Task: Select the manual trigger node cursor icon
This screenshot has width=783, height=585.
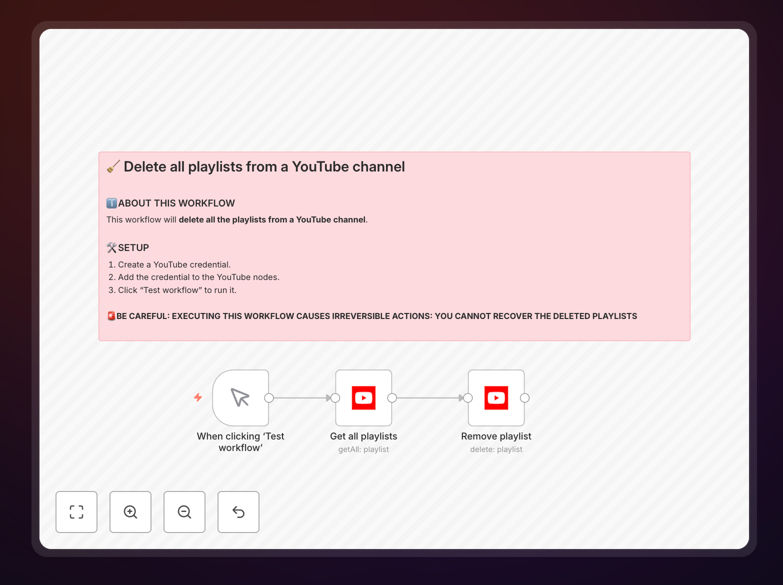Action: pos(240,398)
